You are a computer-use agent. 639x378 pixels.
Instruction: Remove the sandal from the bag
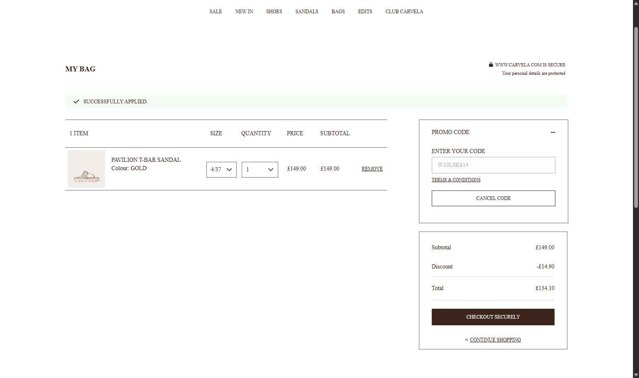372,169
